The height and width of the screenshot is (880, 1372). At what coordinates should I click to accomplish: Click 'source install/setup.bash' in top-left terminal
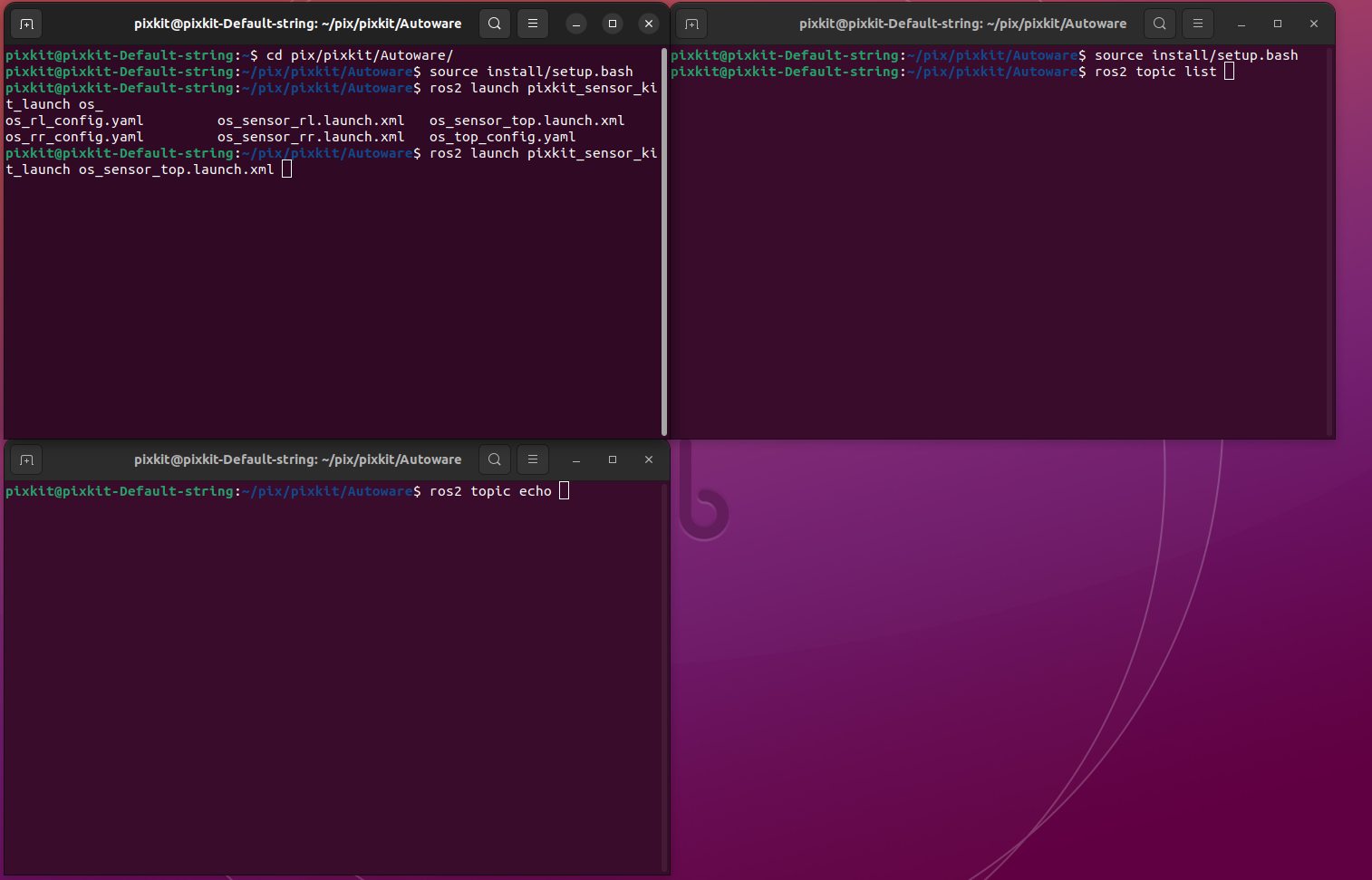click(531, 72)
